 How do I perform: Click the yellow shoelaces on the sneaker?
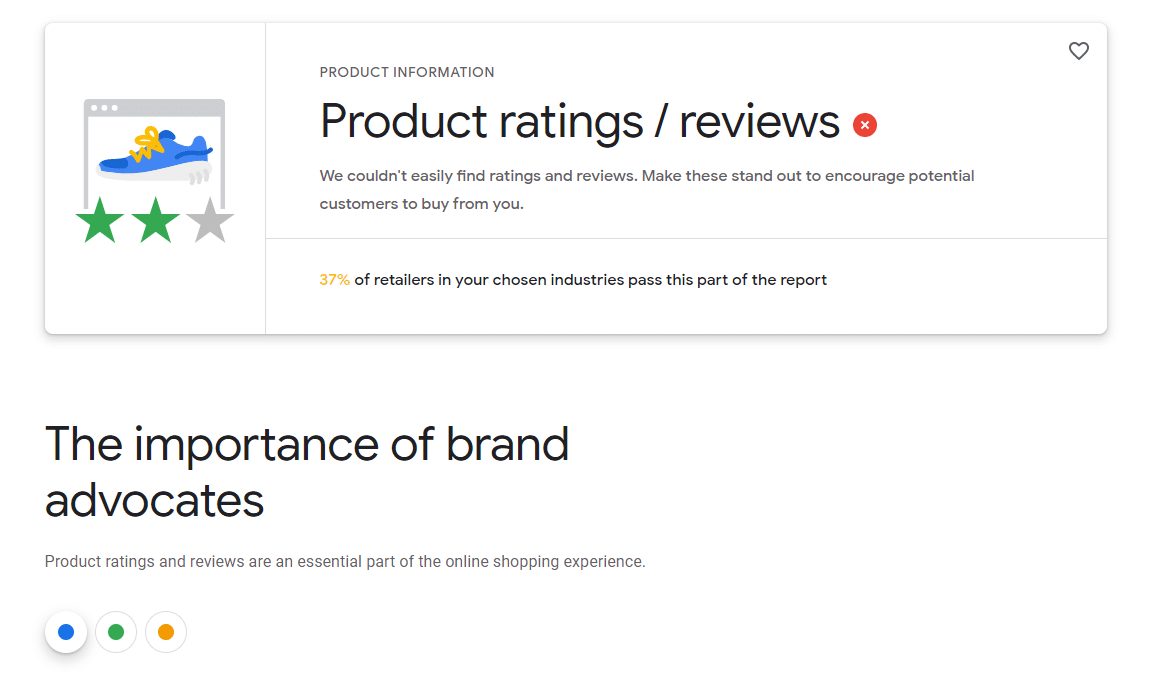click(x=148, y=143)
